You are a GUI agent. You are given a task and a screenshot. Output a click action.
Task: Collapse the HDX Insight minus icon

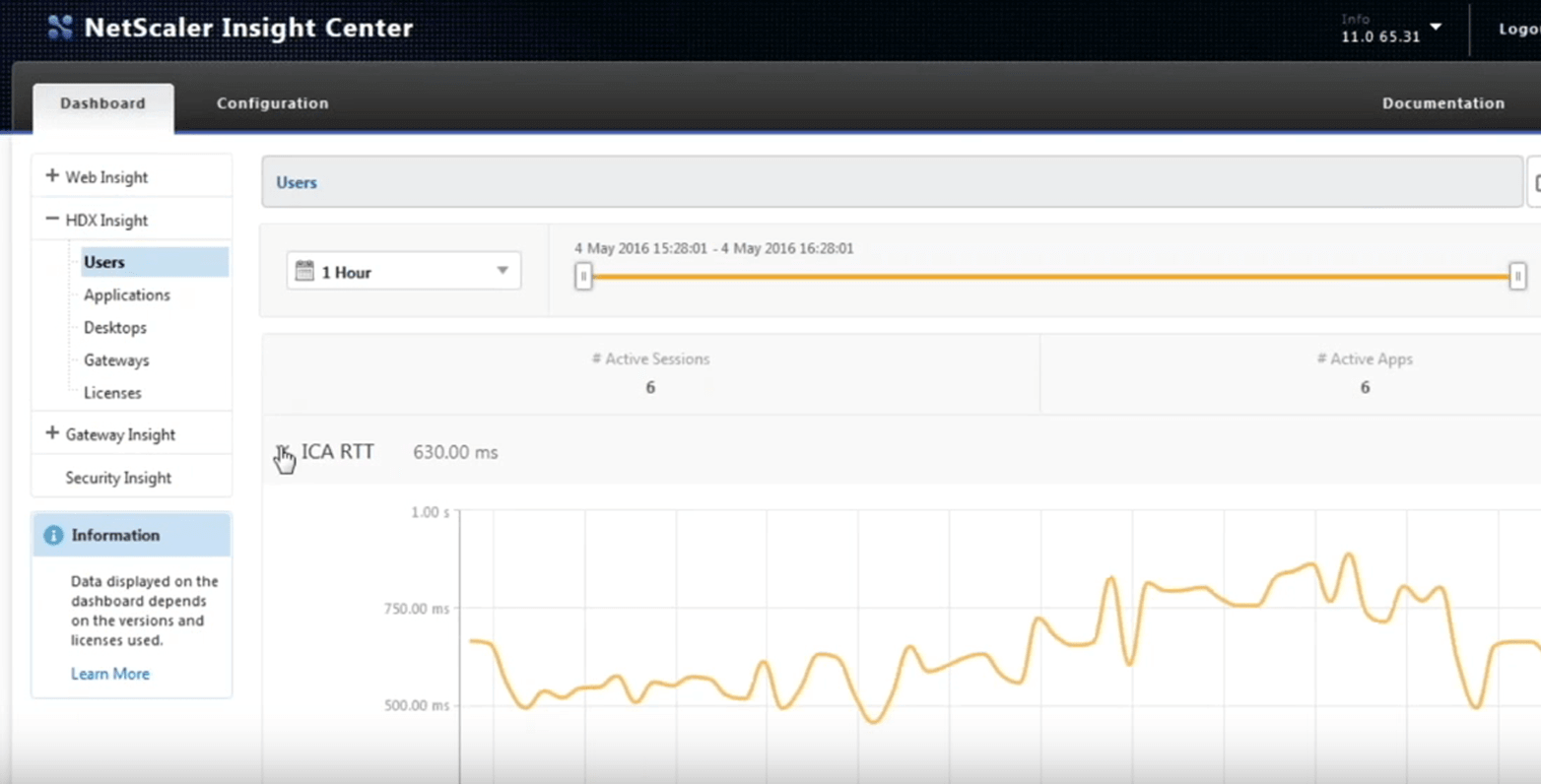(52, 219)
